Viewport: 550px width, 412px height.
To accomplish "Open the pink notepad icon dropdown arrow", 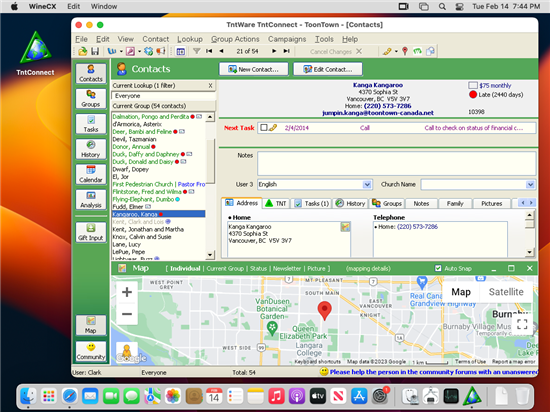I will click(x=139, y=51).
